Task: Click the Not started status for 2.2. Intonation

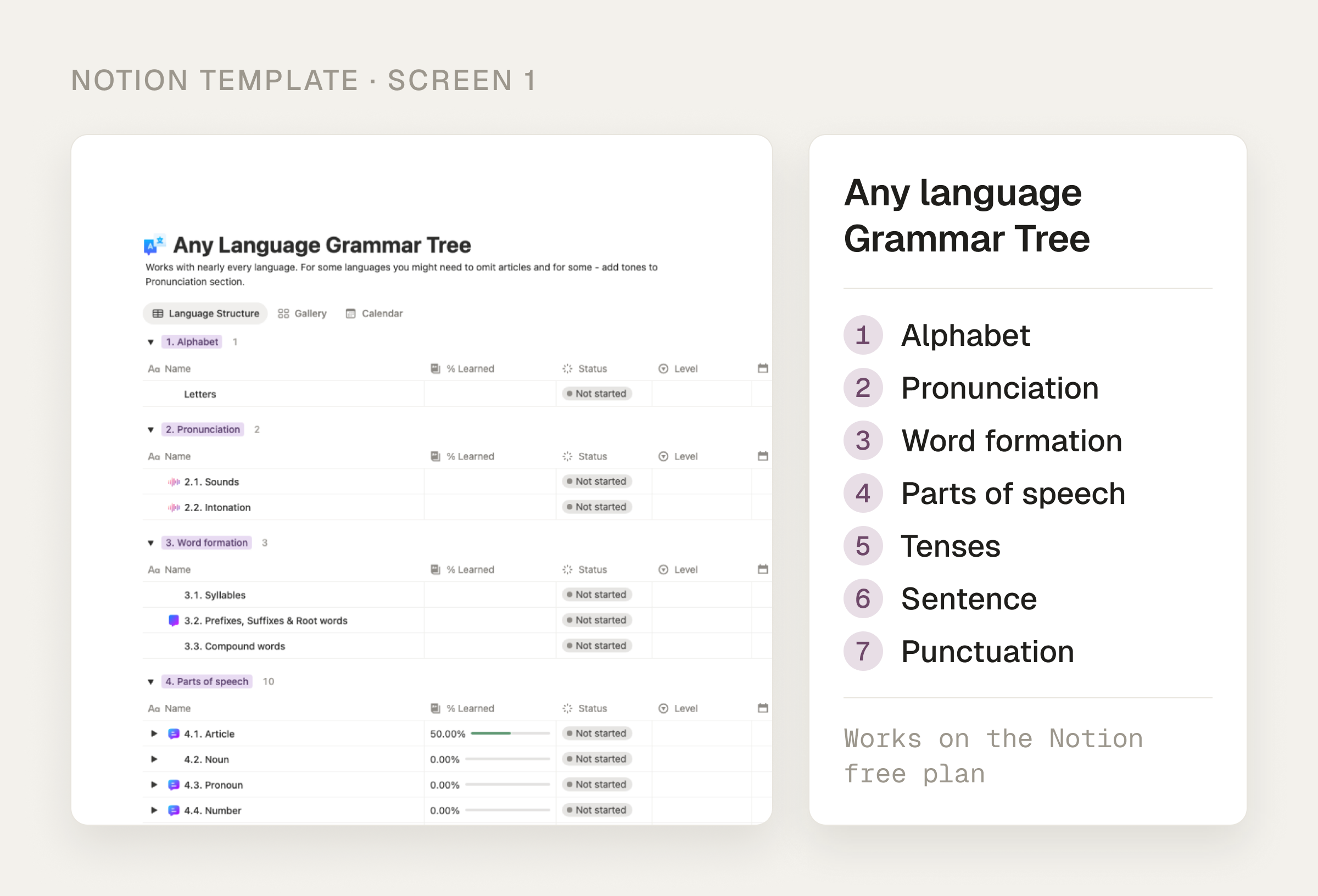Action: tap(596, 507)
